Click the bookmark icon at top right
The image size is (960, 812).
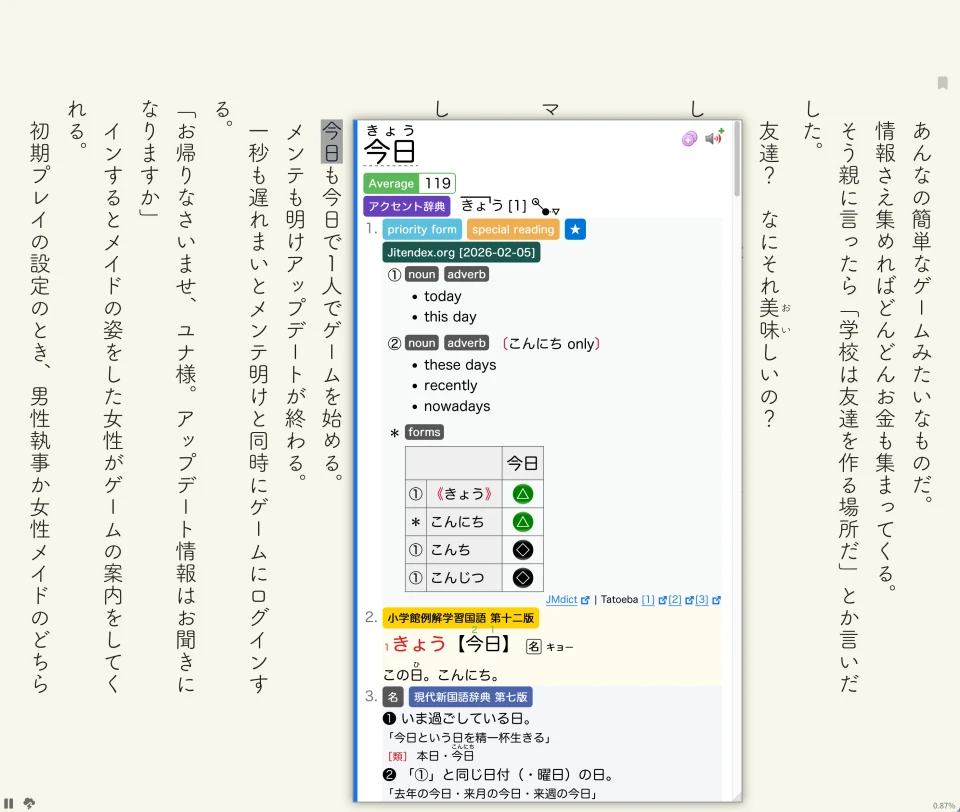point(943,83)
